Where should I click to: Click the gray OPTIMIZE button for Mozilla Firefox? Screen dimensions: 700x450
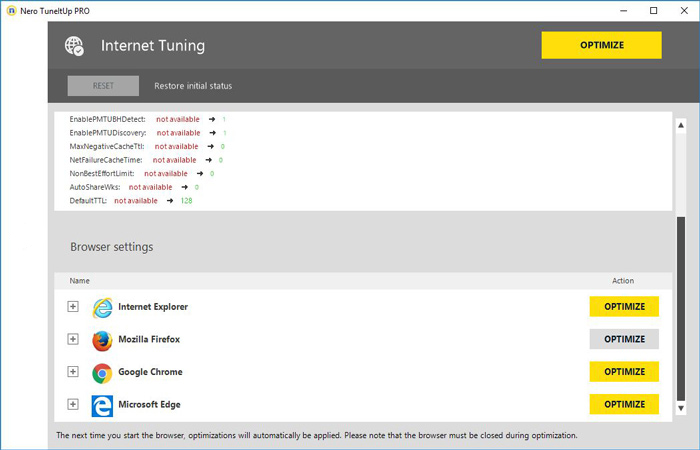pyautogui.click(x=624, y=340)
